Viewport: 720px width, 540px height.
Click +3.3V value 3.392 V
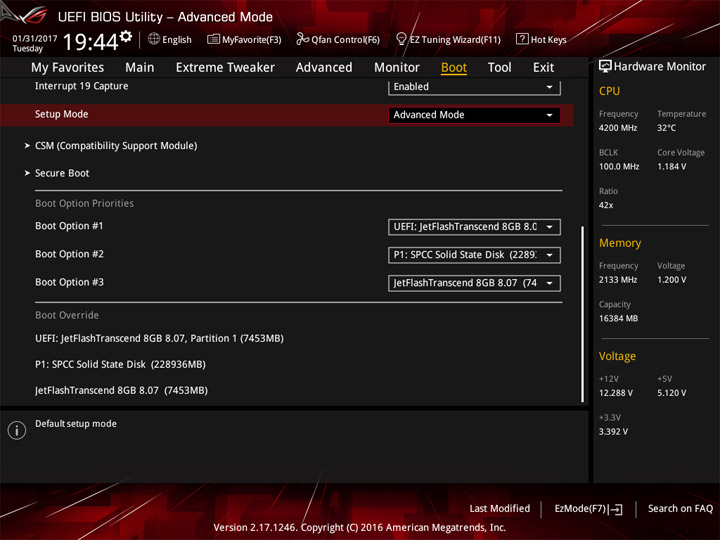tap(613, 432)
